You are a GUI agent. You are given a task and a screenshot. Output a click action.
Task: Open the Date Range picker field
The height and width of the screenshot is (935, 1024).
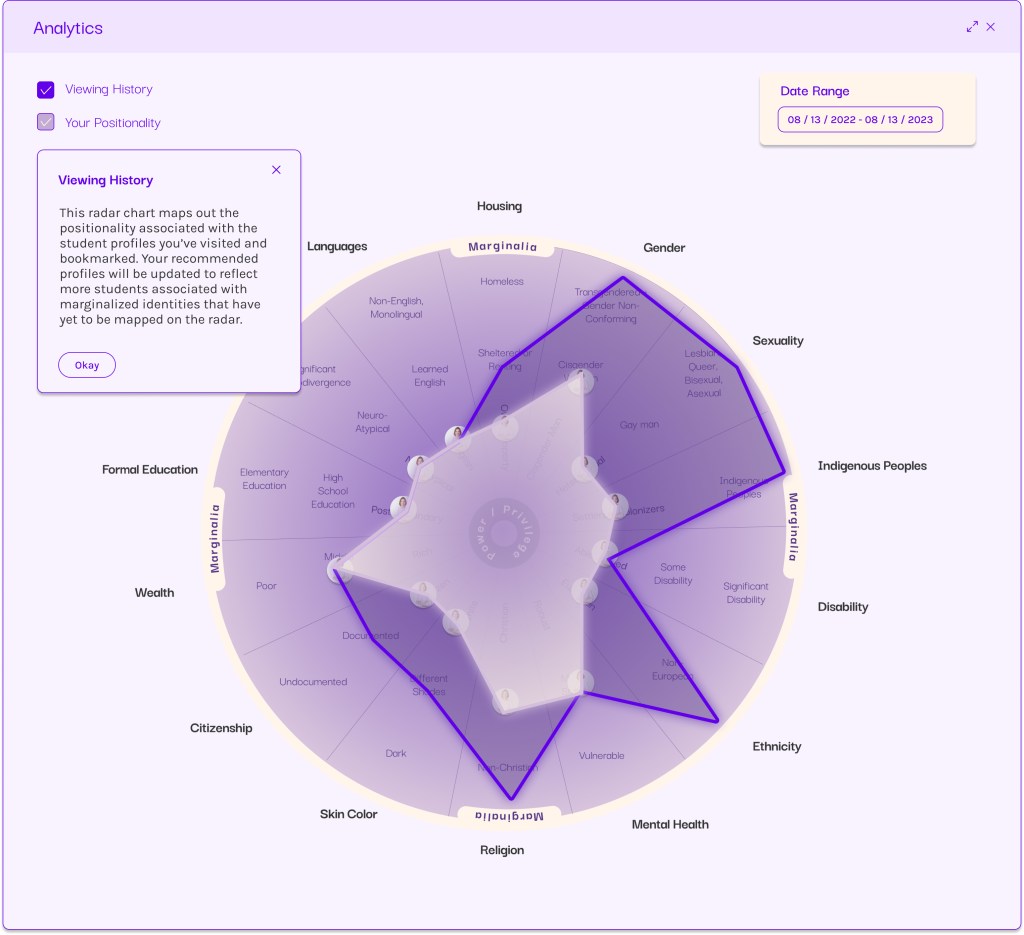(x=860, y=120)
